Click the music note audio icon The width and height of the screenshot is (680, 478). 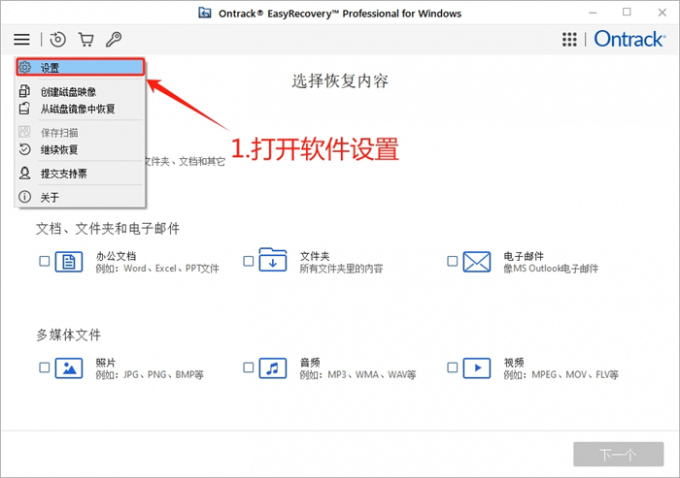[x=273, y=368]
